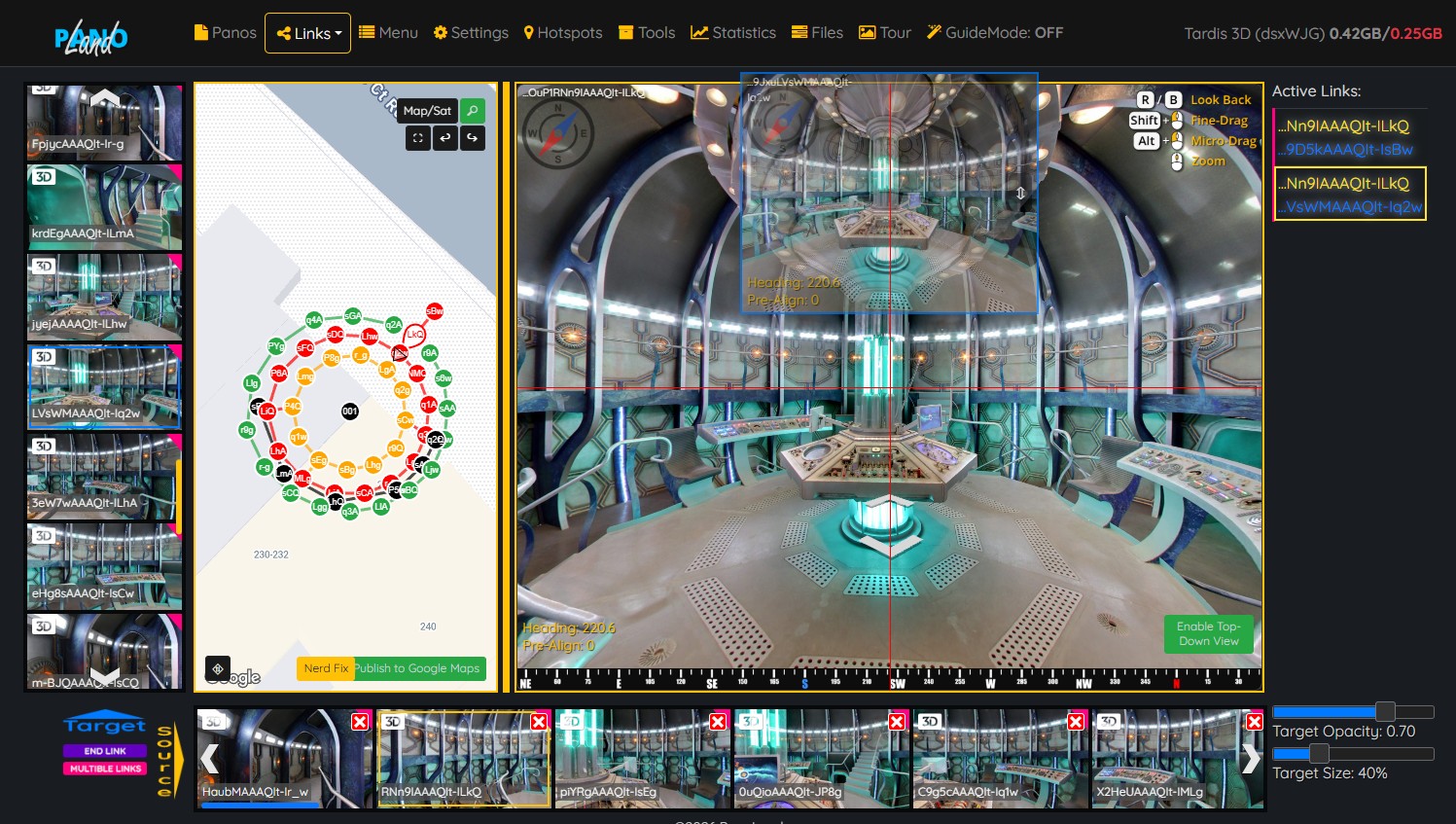This screenshot has height=824, width=1456.
Task: Select the orange q1w map node
Action: [299, 437]
